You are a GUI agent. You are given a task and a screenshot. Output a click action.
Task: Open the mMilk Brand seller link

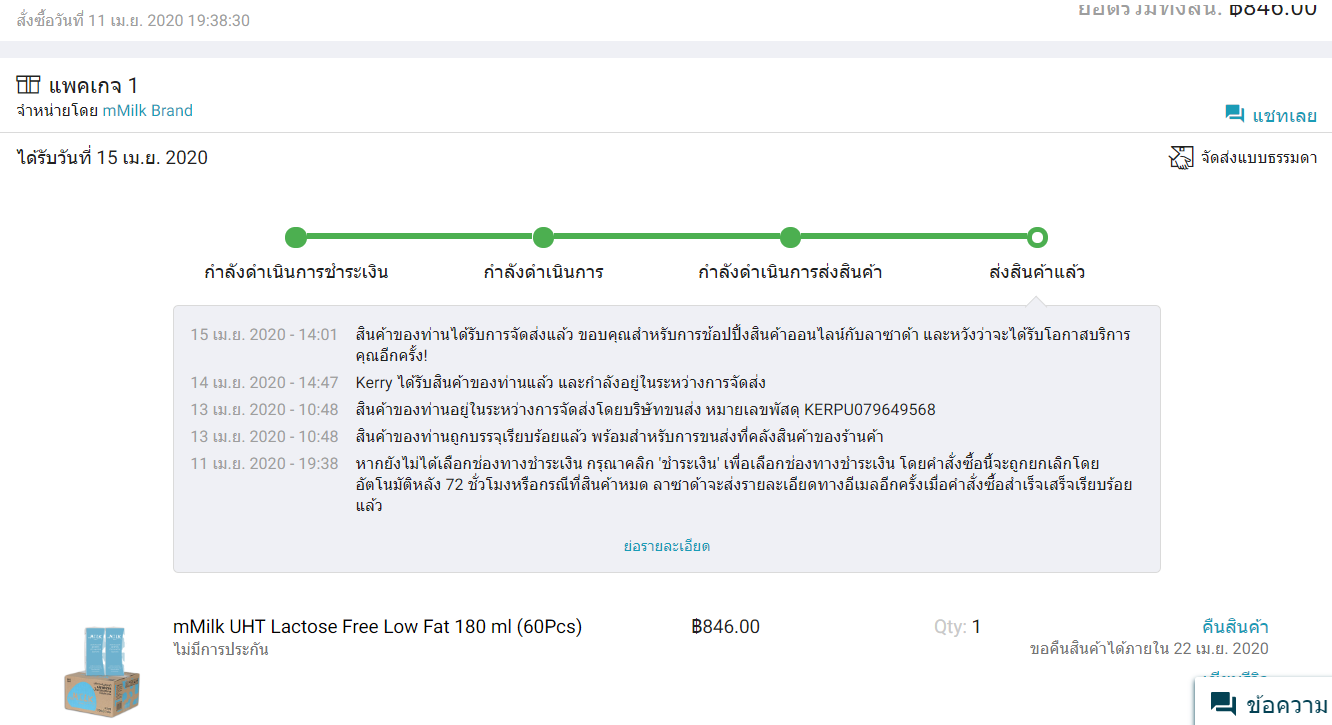pos(148,111)
